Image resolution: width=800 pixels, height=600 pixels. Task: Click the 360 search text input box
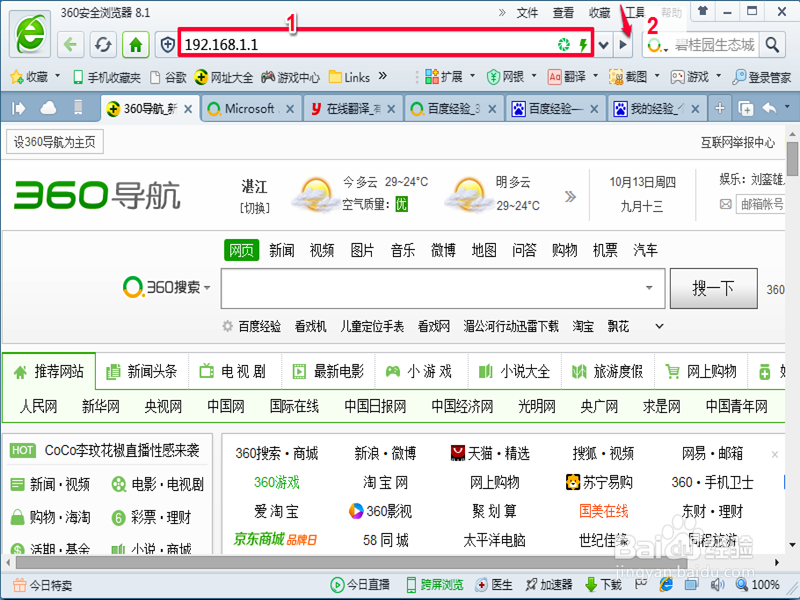point(443,288)
